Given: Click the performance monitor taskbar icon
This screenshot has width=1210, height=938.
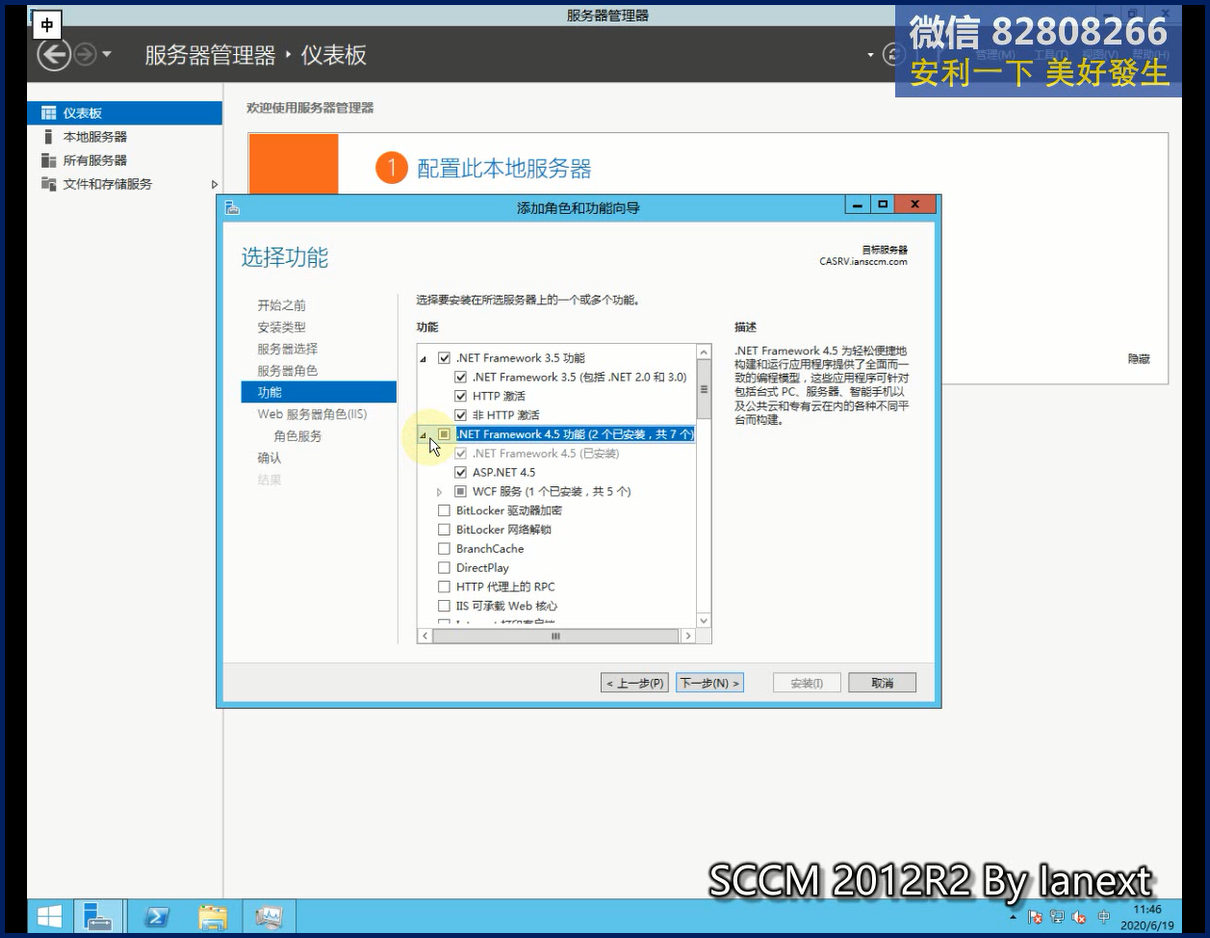Looking at the screenshot, I should point(269,915).
